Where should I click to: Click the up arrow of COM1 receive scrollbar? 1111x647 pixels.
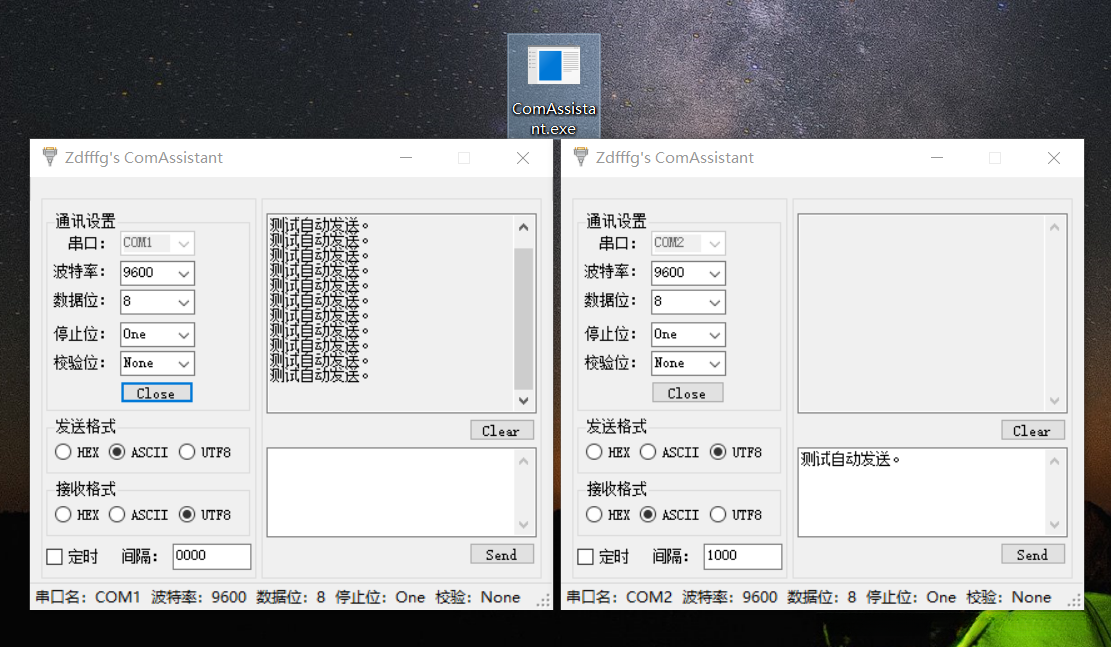(524, 227)
